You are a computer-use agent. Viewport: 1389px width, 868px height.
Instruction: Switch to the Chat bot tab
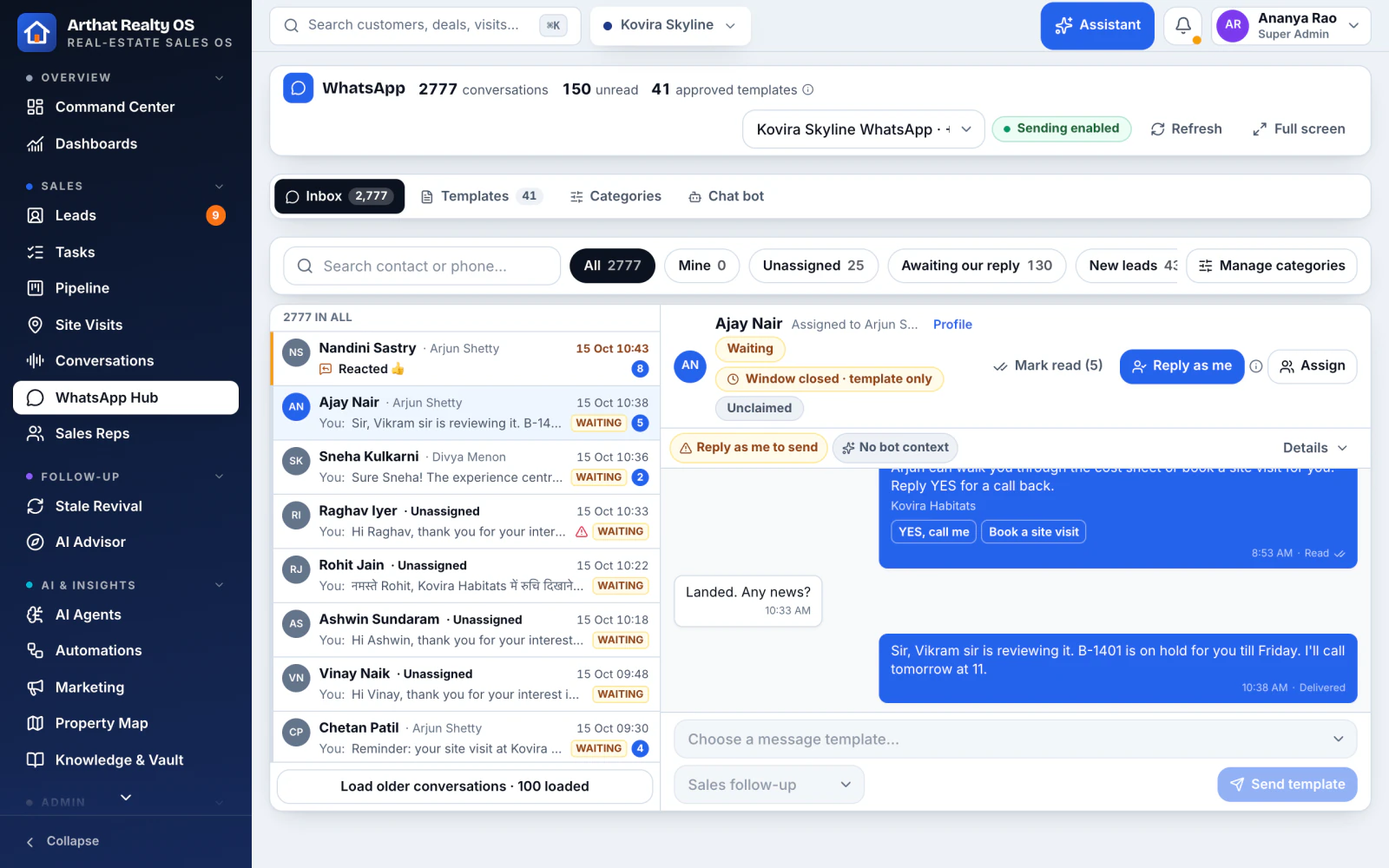(727, 196)
